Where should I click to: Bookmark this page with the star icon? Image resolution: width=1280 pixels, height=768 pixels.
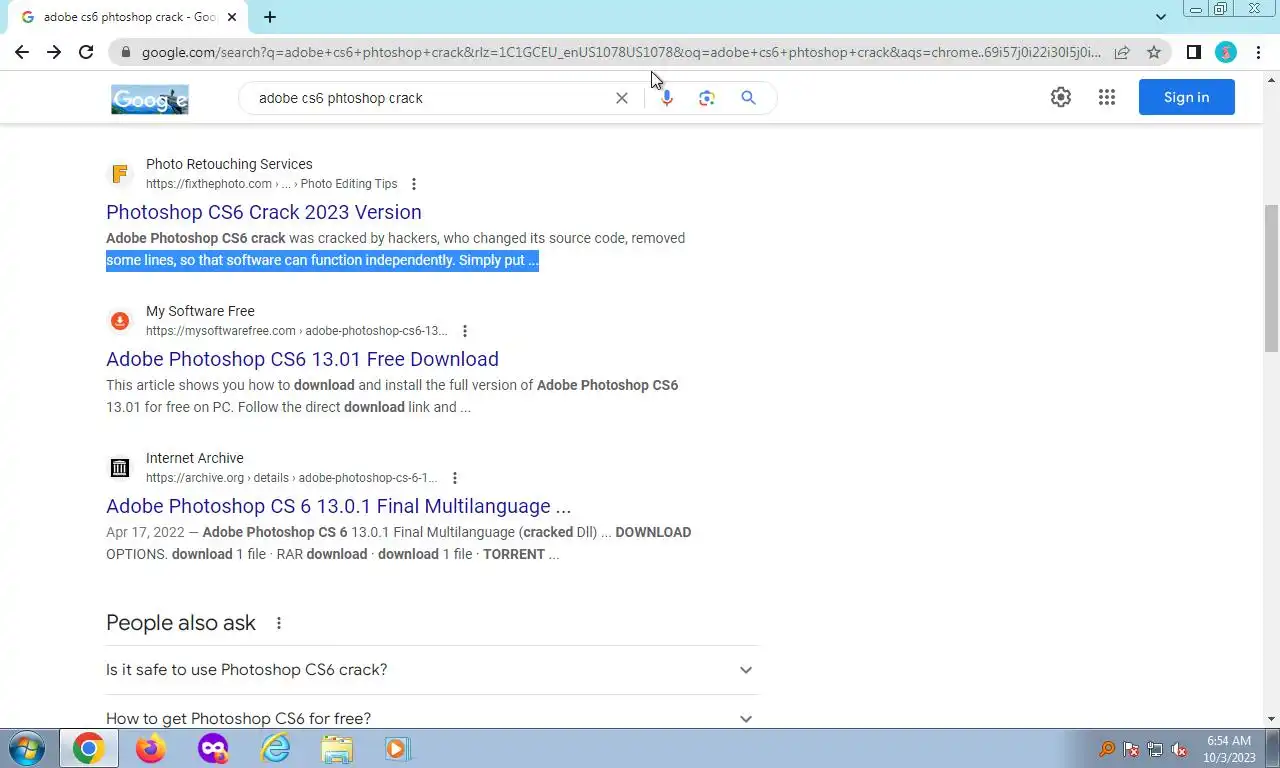1154,52
